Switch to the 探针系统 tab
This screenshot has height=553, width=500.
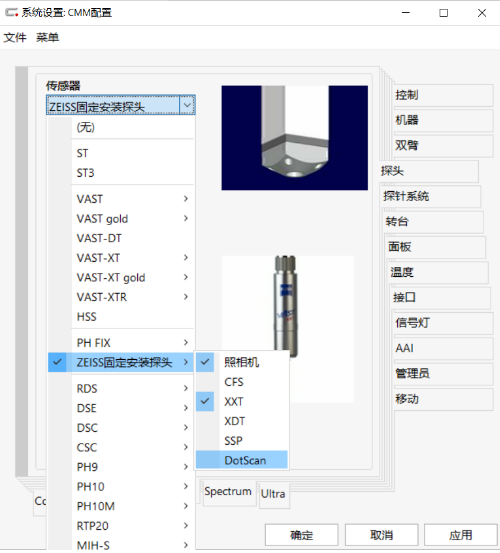(x=431, y=196)
